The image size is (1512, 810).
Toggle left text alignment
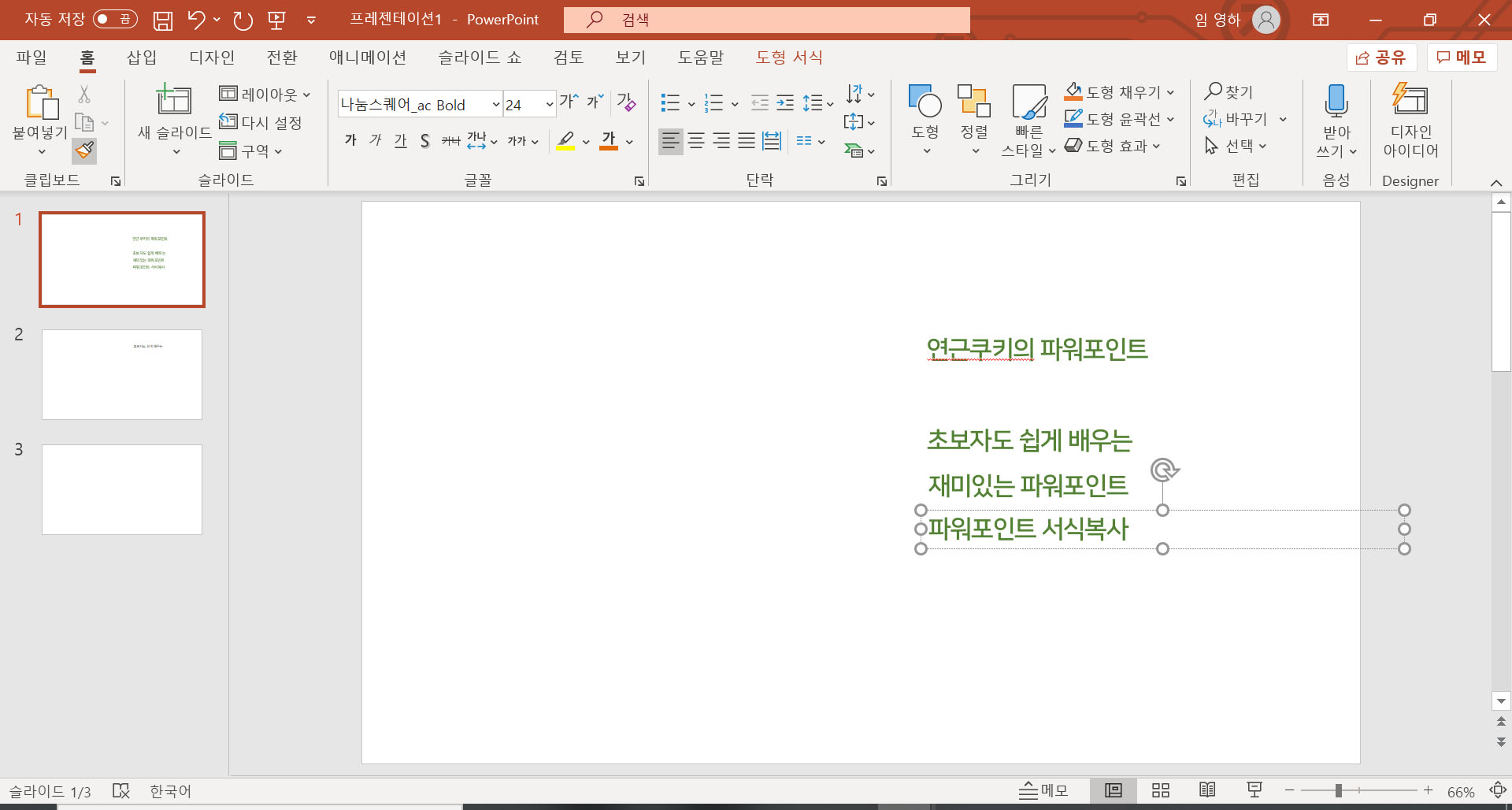[x=671, y=141]
